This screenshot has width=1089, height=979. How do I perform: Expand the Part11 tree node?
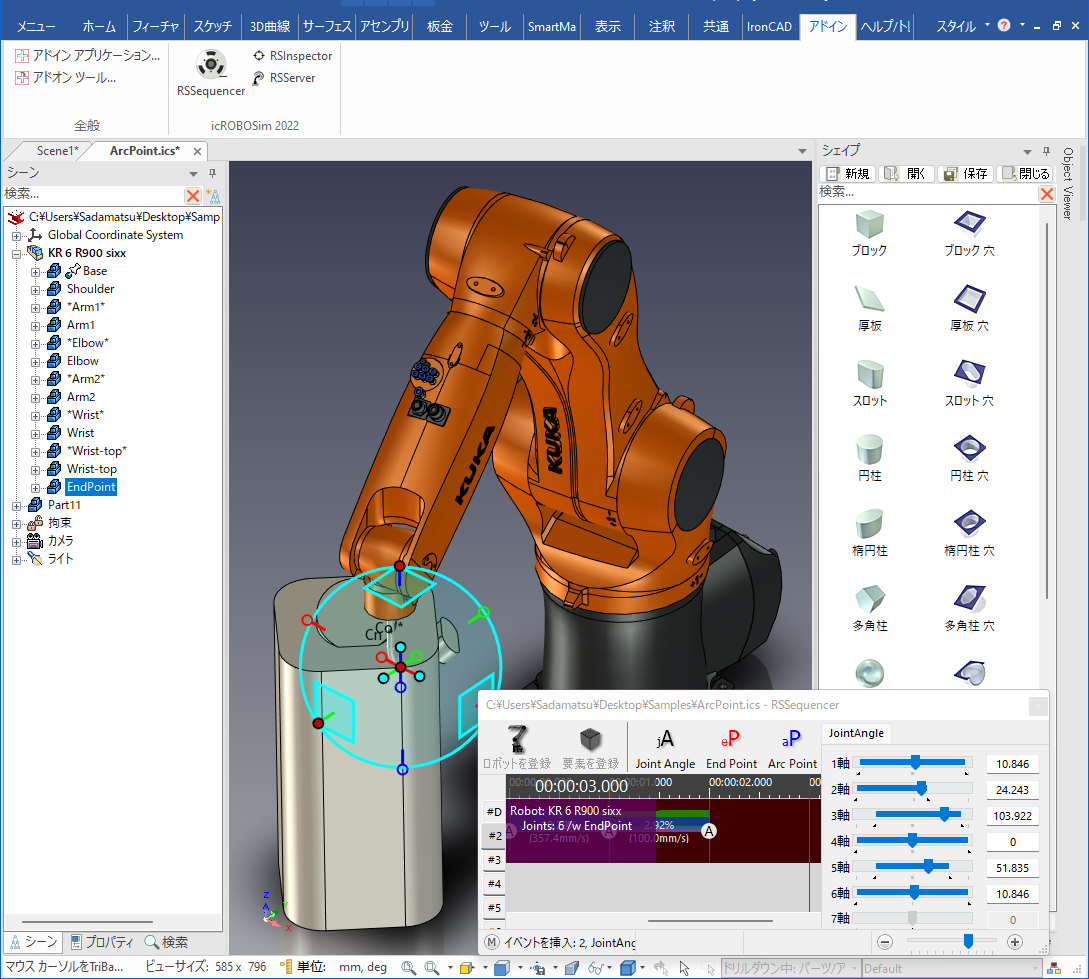[x=17, y=505]
